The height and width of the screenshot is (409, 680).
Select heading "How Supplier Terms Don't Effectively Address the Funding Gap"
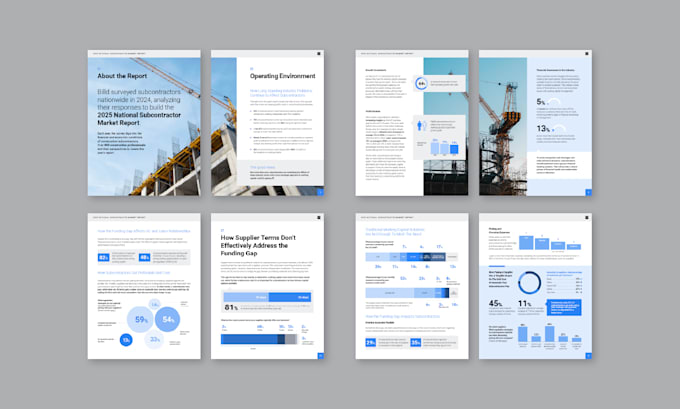[x=258, y=245]
